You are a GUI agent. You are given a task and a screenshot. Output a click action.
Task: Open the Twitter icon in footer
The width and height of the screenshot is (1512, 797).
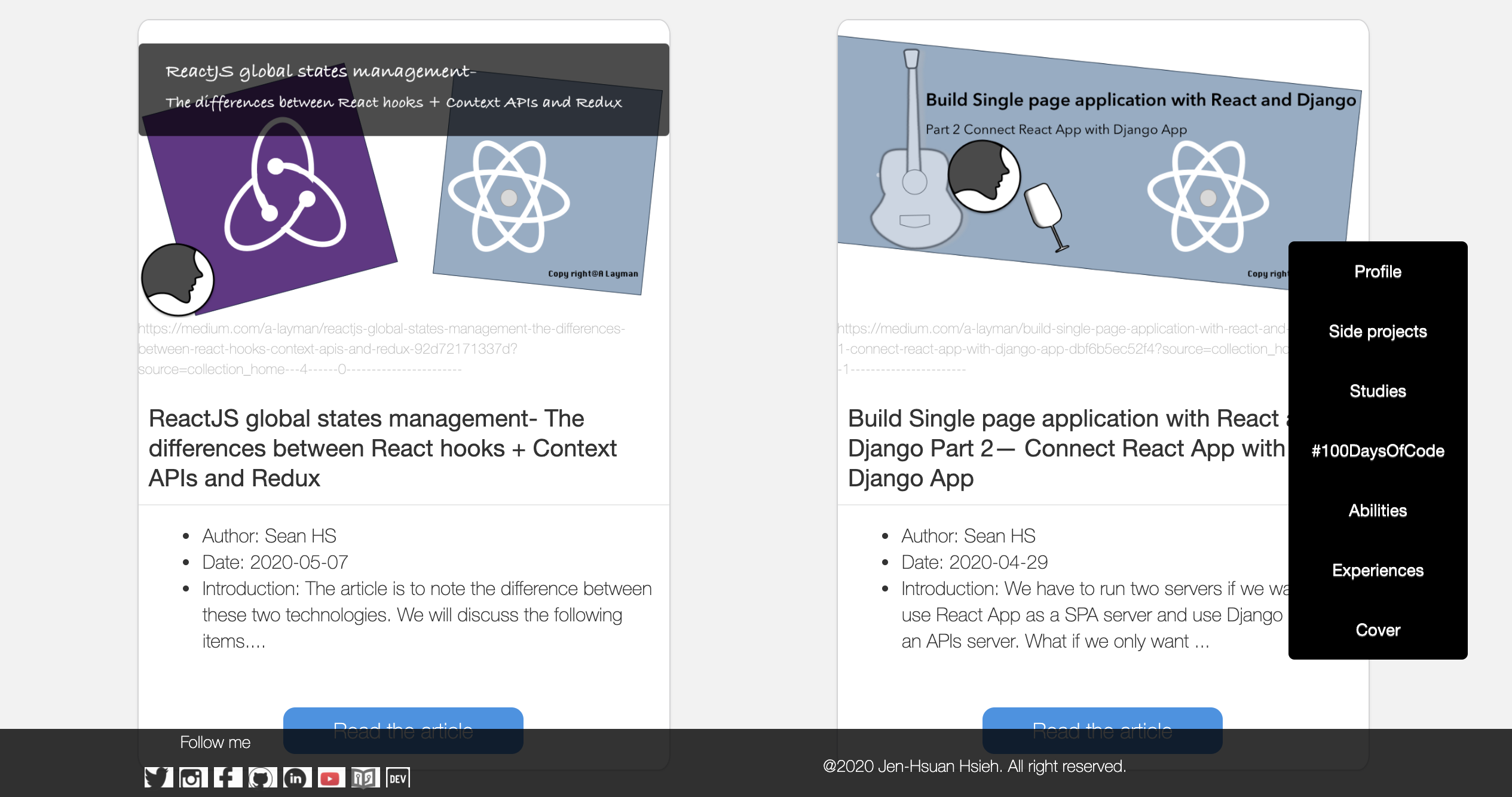158,777
